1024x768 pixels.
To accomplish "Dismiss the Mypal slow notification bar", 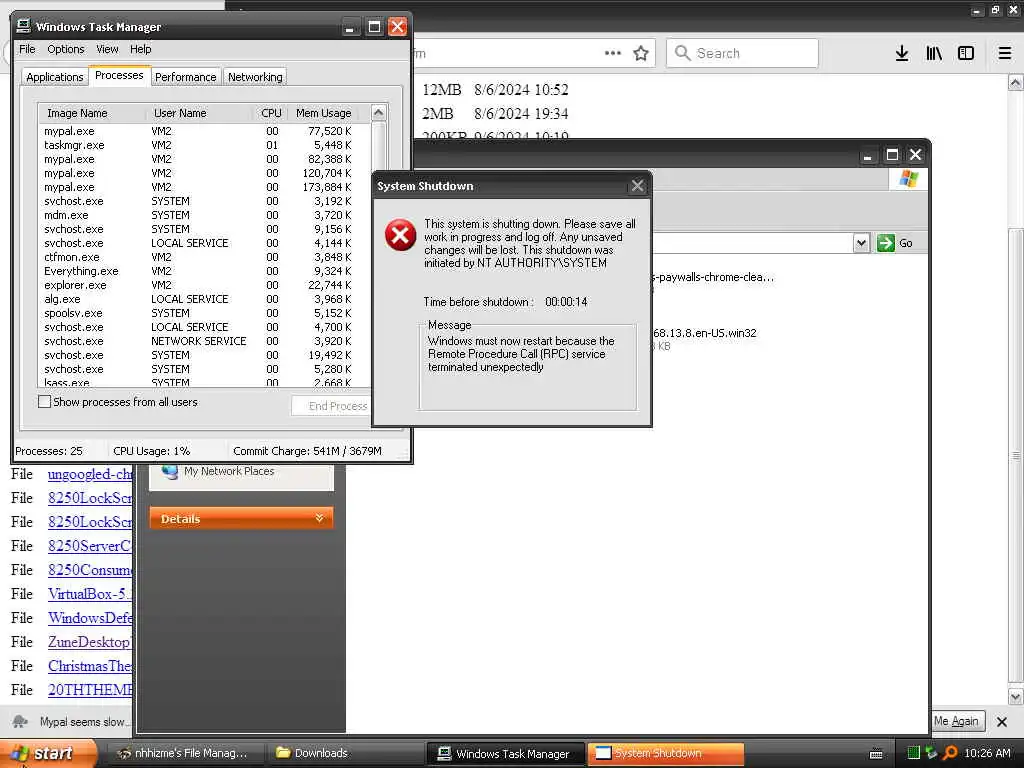I will (x=1002, y=722).
